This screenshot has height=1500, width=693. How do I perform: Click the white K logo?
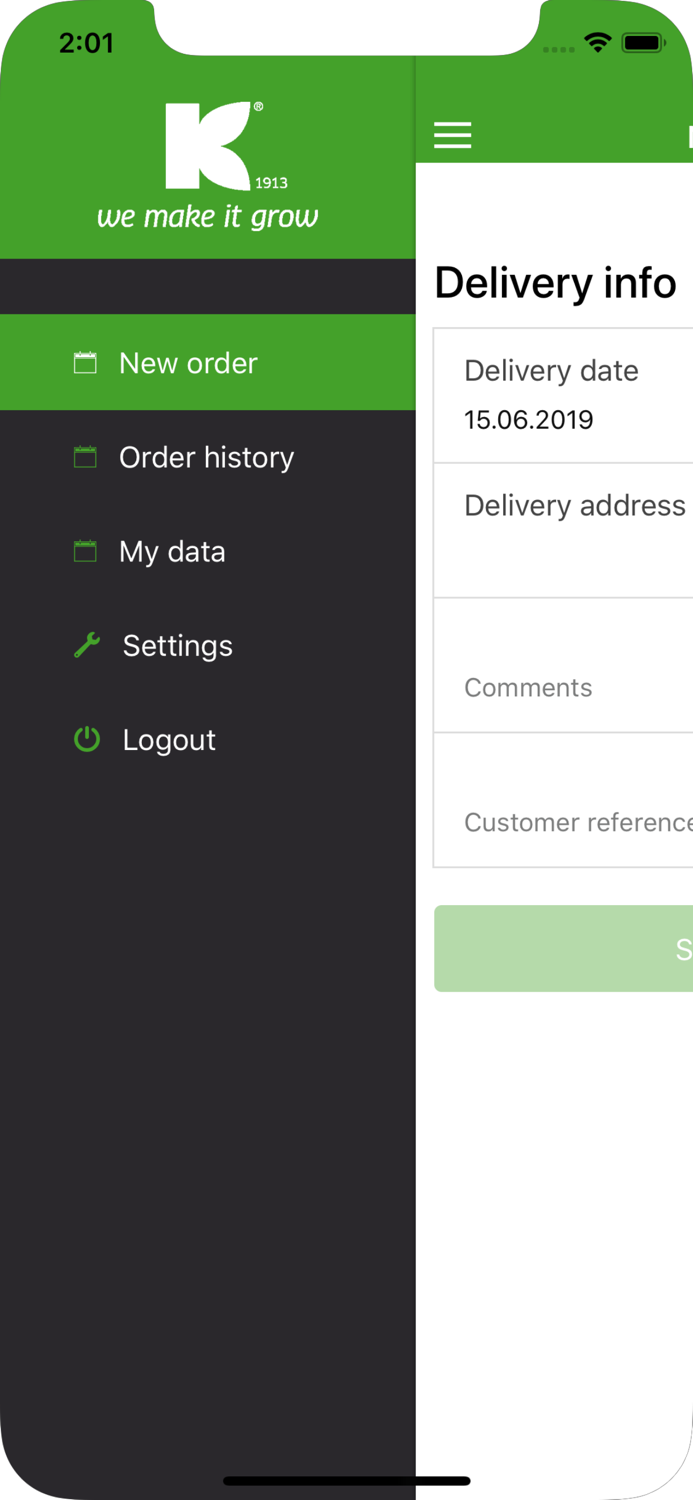208,146
